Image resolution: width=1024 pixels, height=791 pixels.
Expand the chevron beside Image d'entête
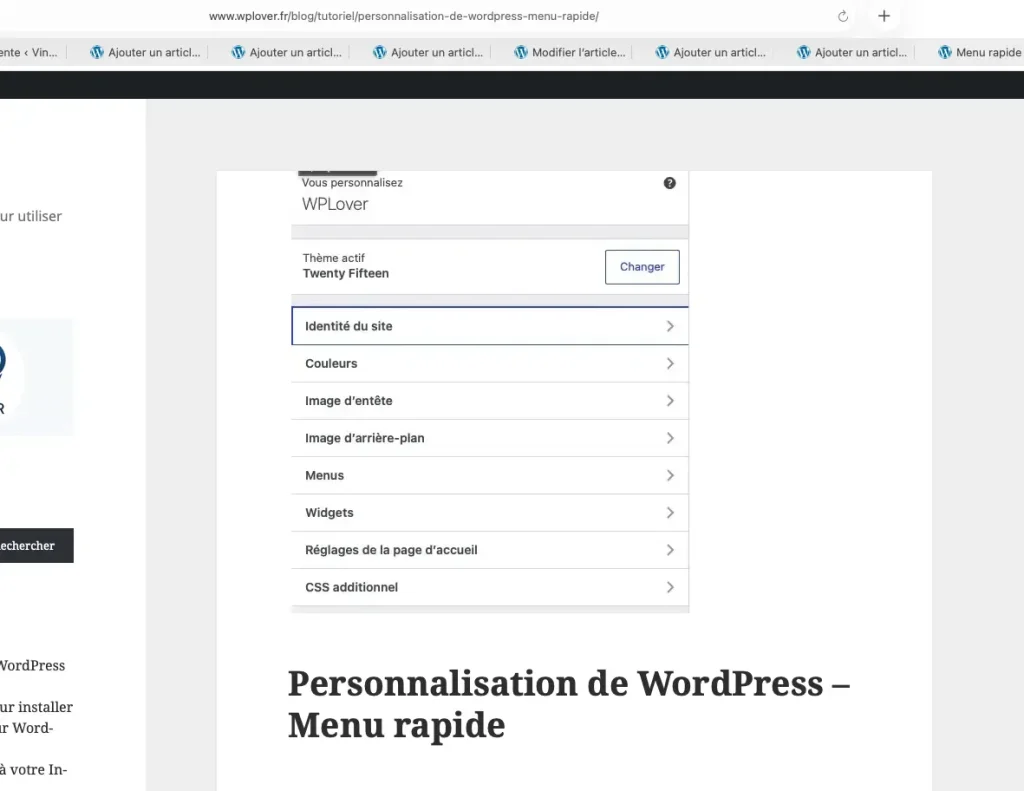click(670, 400)
